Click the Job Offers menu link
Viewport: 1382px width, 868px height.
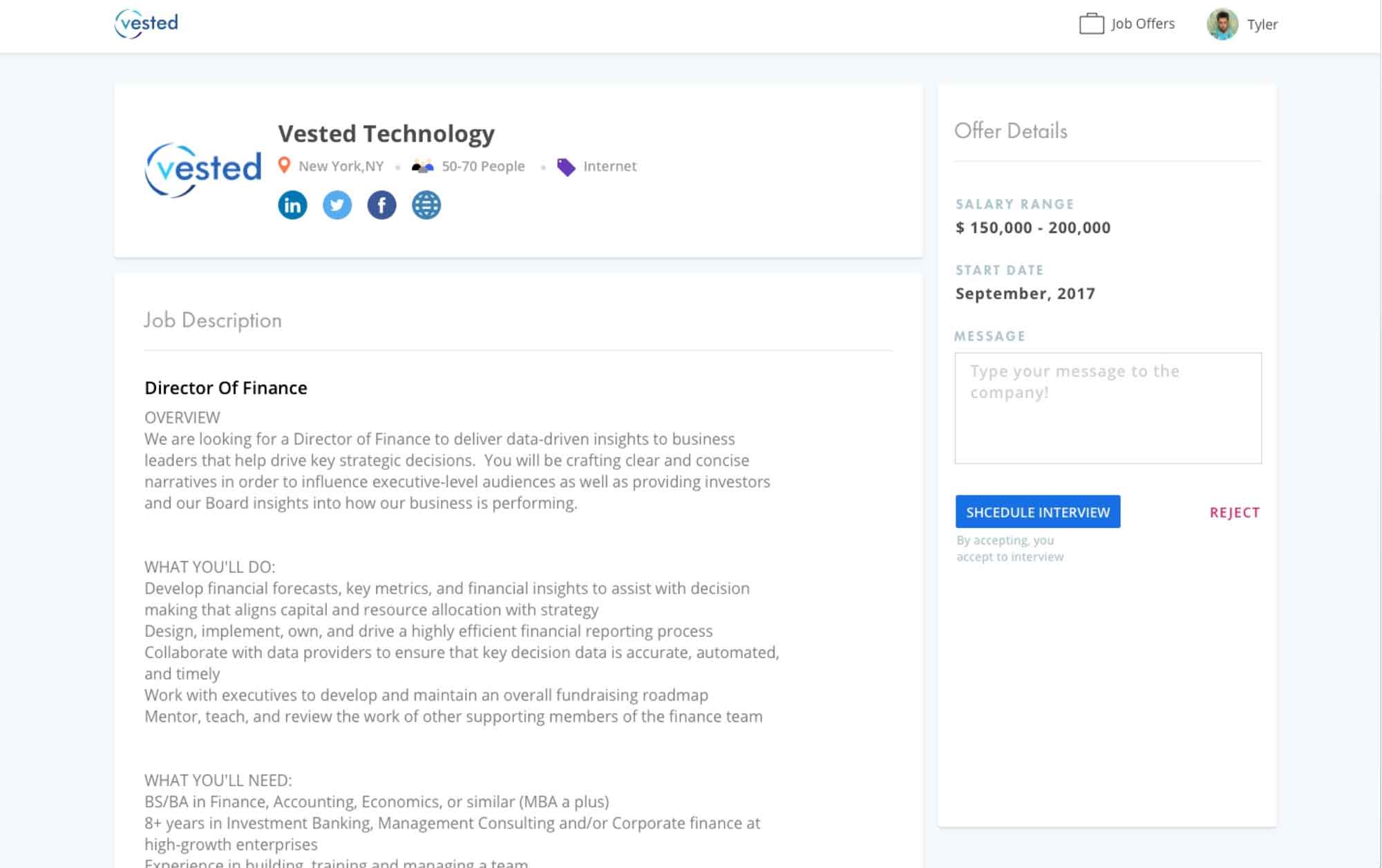tap(1143, 23)
